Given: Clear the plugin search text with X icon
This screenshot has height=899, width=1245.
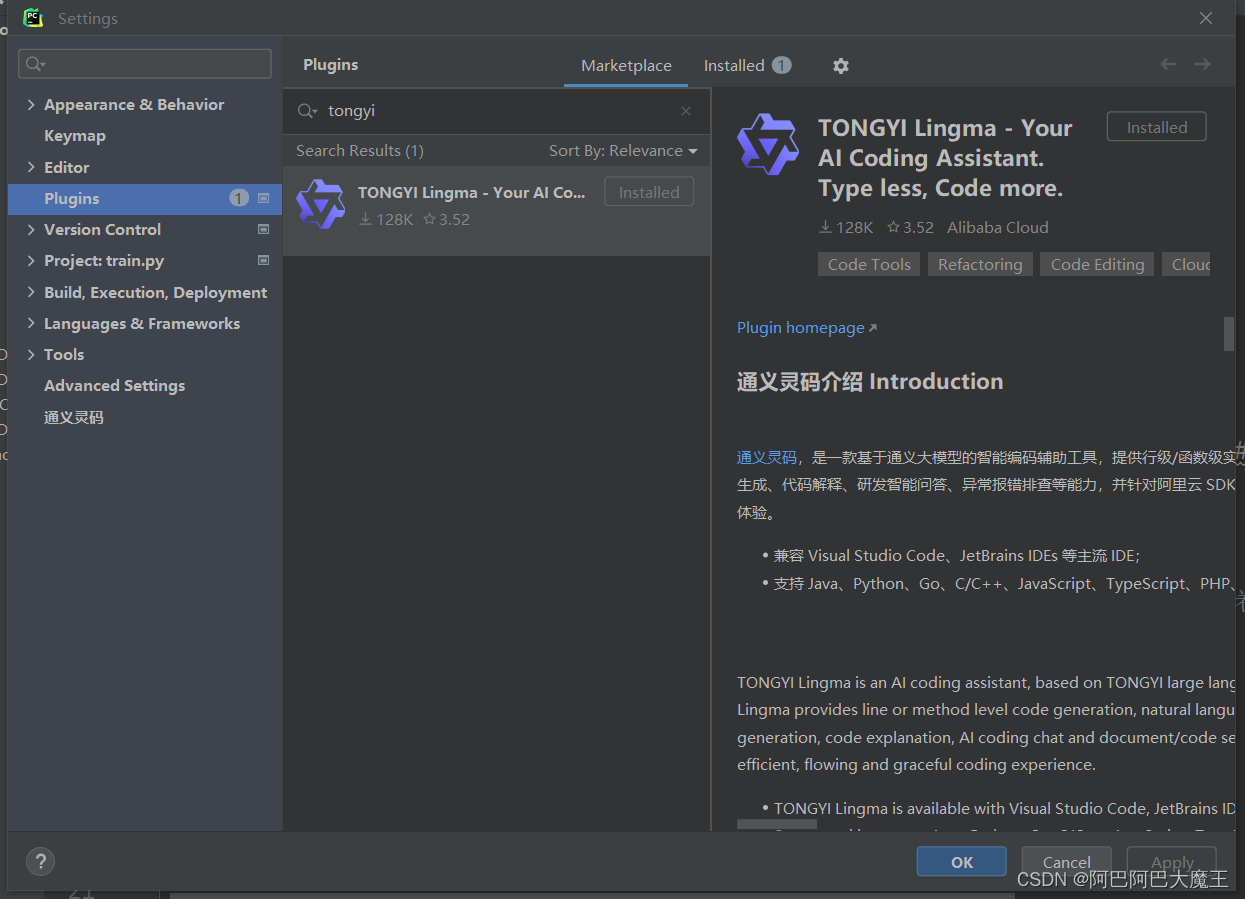Looking at the screenshot, I should [686, 111].
